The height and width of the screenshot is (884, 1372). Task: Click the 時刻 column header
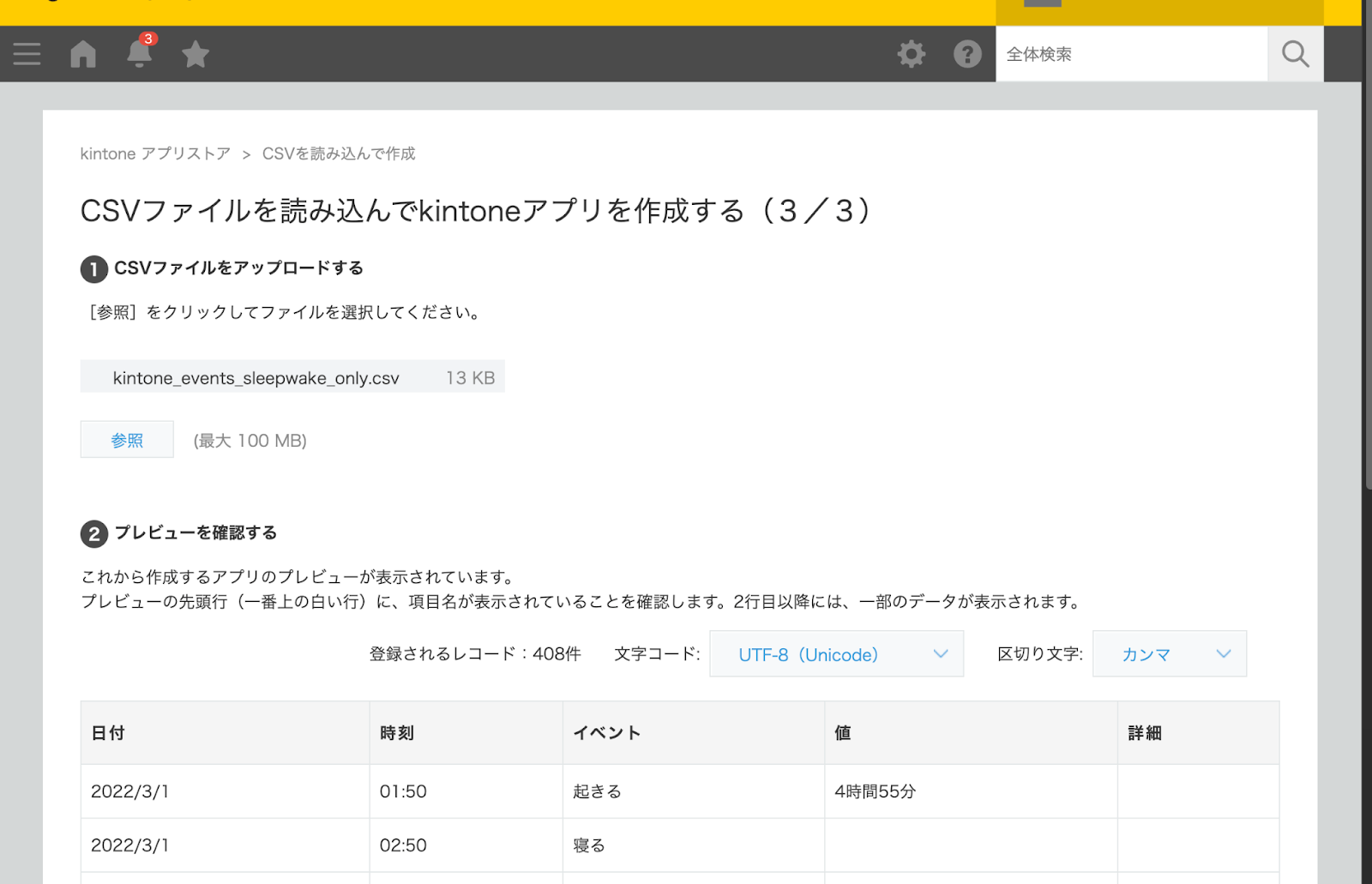[x=466, y=733]
